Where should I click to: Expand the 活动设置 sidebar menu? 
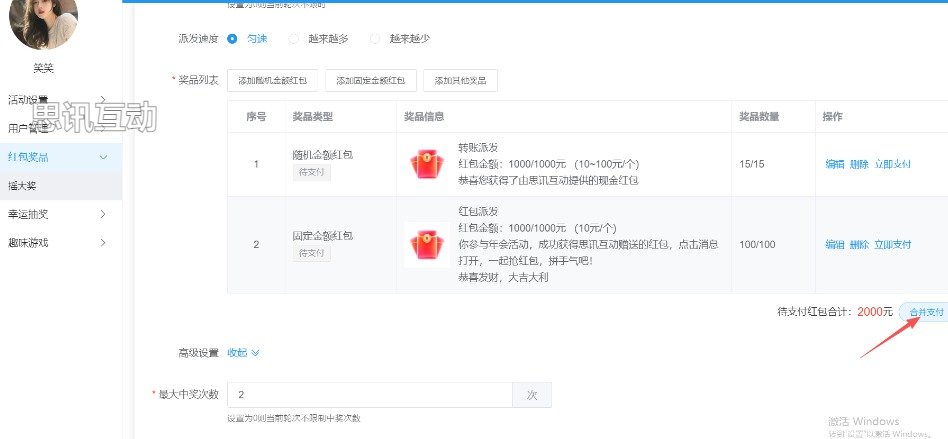[60, 99]
